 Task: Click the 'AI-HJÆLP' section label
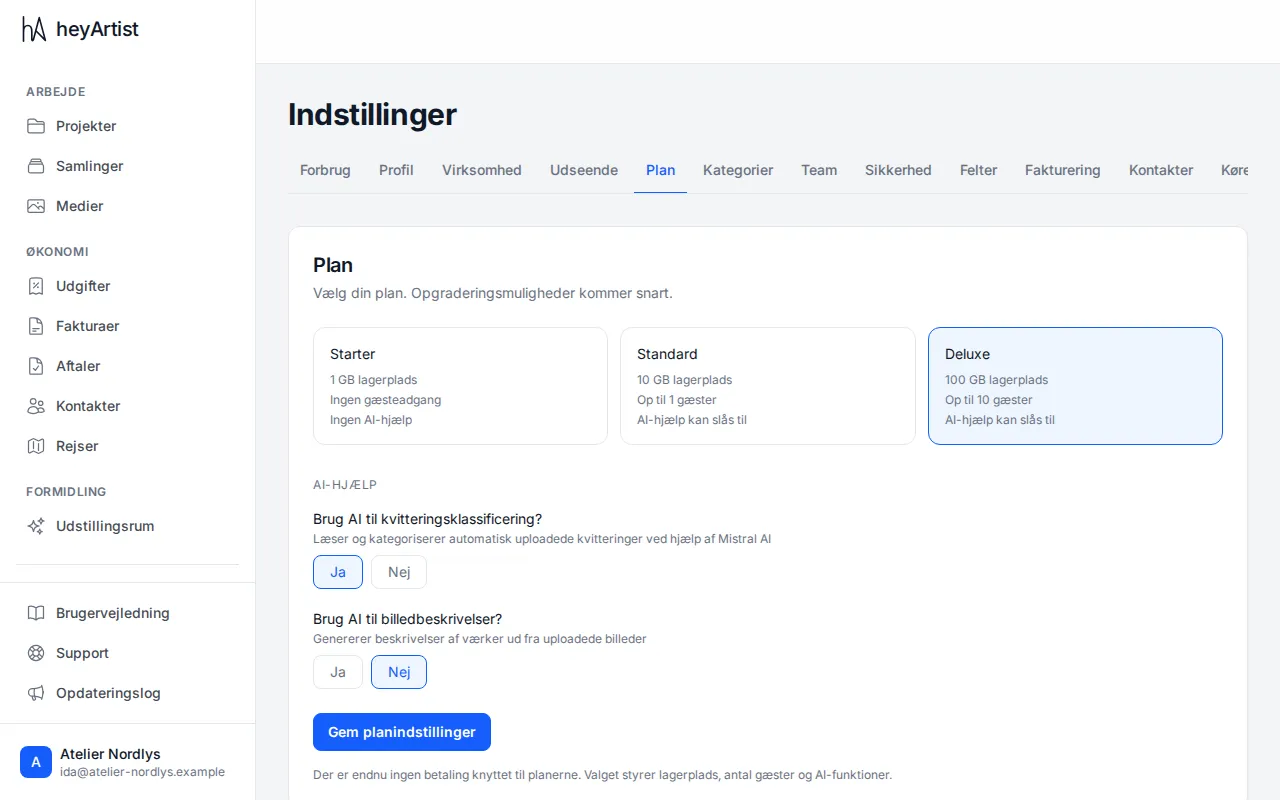(x=345, y=485)
